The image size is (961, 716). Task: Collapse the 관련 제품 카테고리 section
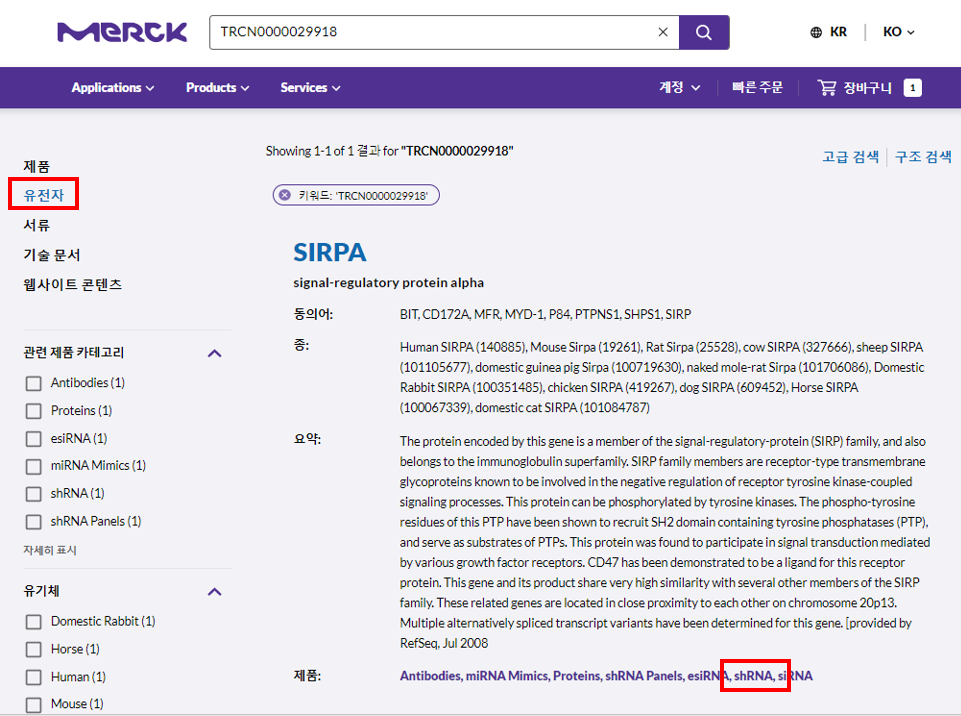214,353
